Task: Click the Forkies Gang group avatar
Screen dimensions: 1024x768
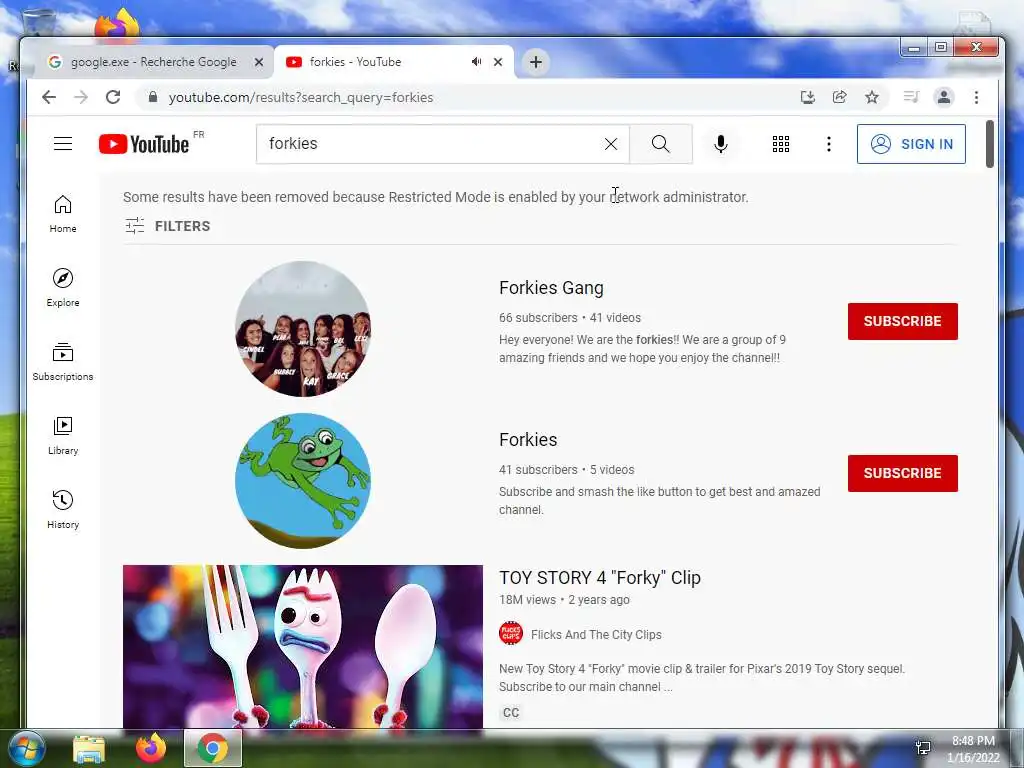Action: tap(303, 328)
